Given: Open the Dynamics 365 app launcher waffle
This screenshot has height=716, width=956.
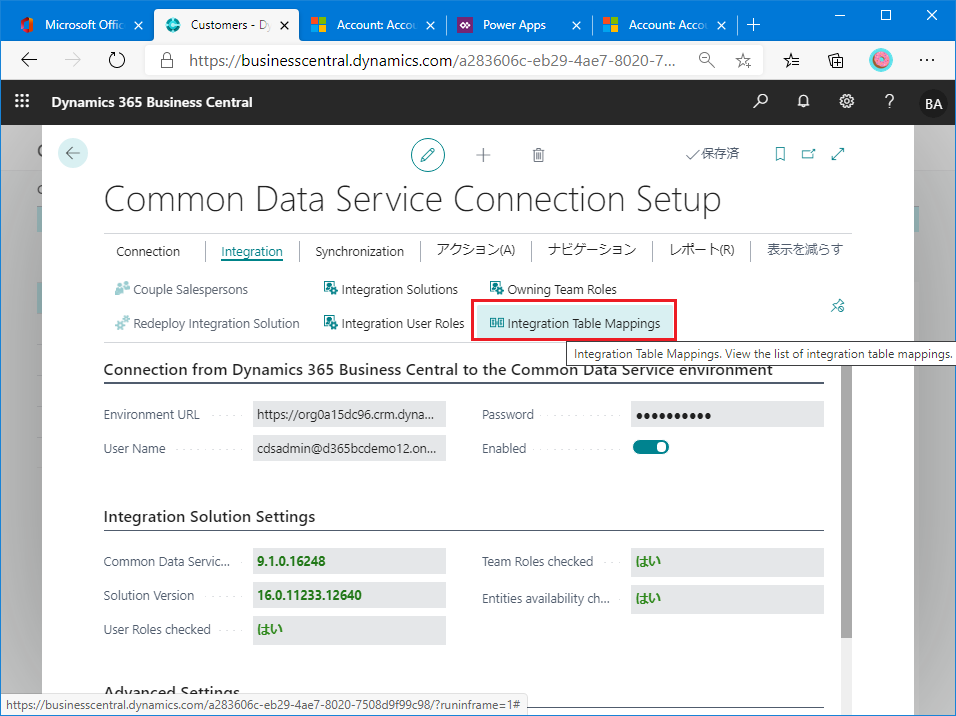Looking at the screenshot, I should point(22,101).
